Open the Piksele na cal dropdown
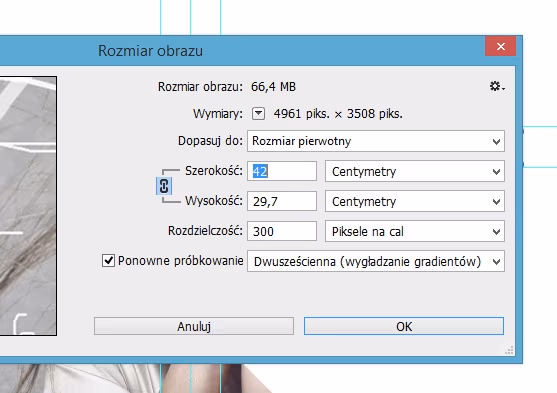Screen dimensions: 557x393 [415, 231]
